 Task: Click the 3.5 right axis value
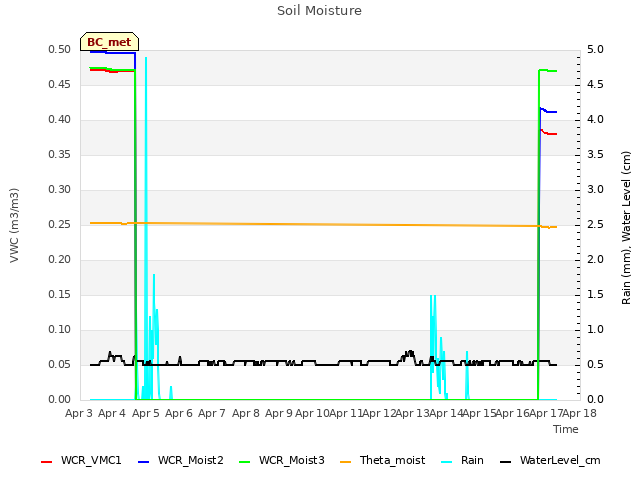pyautogui.click(x=595, y=155)
